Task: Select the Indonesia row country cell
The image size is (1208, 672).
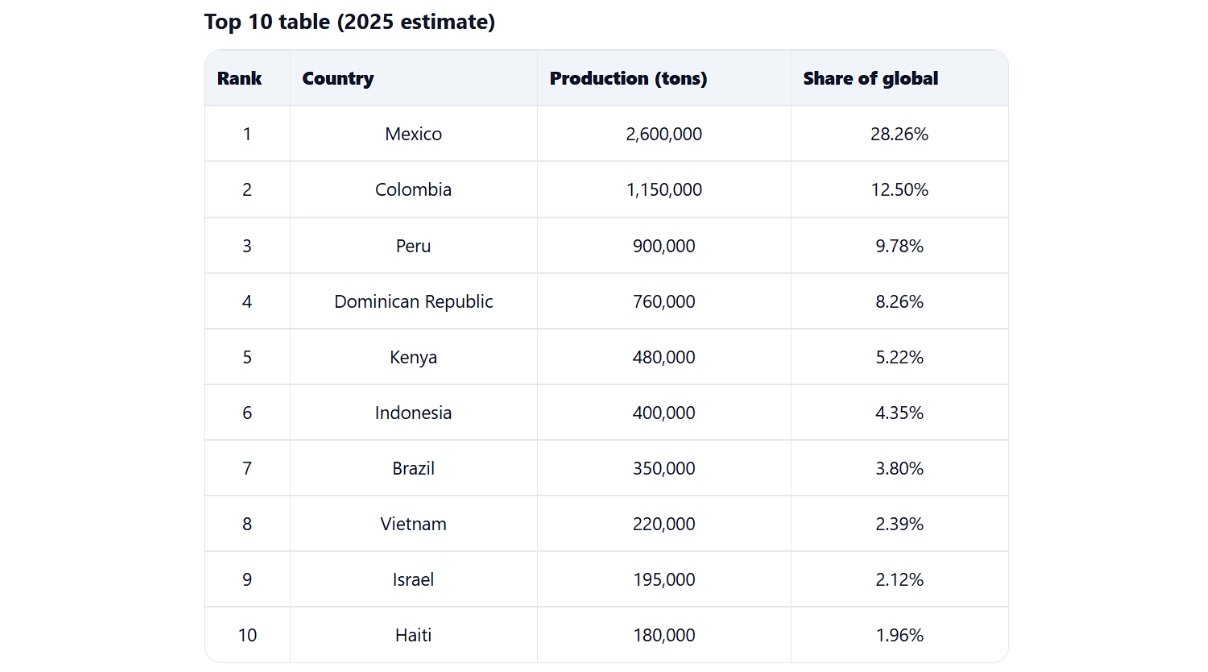Action: click(x=413, y=413)
